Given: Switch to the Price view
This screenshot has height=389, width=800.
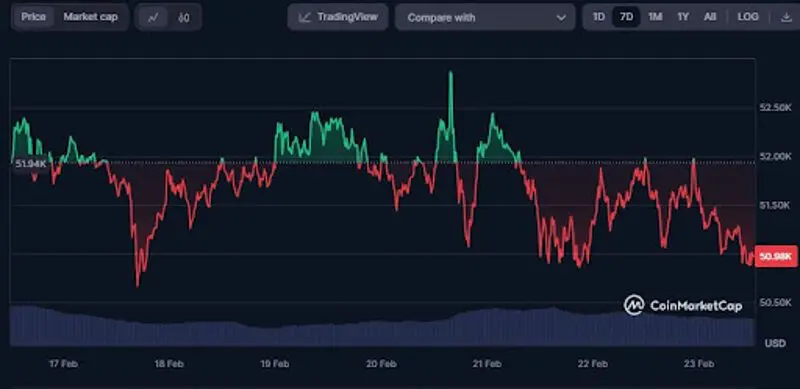Looking at the screenshot, I should [34, 17].
